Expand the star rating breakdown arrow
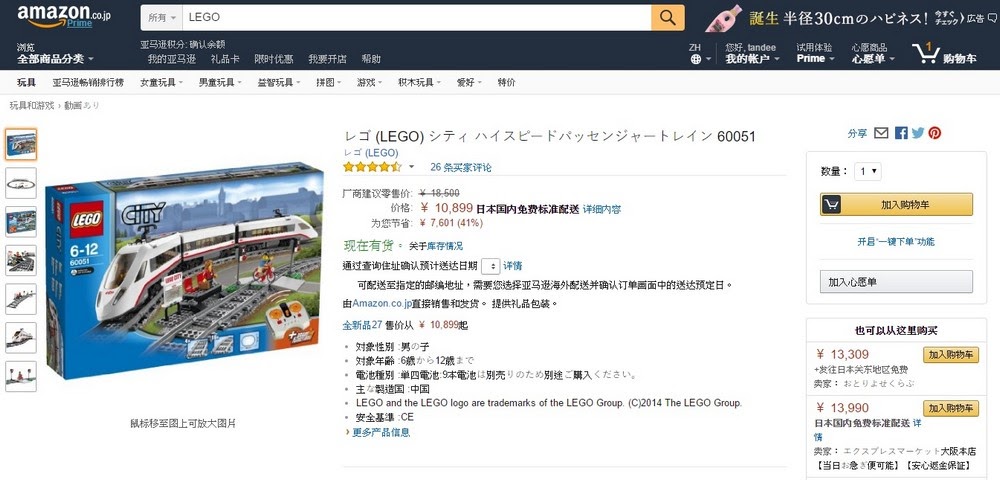Image resolution: width=1000 pixels, height=480 pixels. pyautogui.click(x=411, y=167)
